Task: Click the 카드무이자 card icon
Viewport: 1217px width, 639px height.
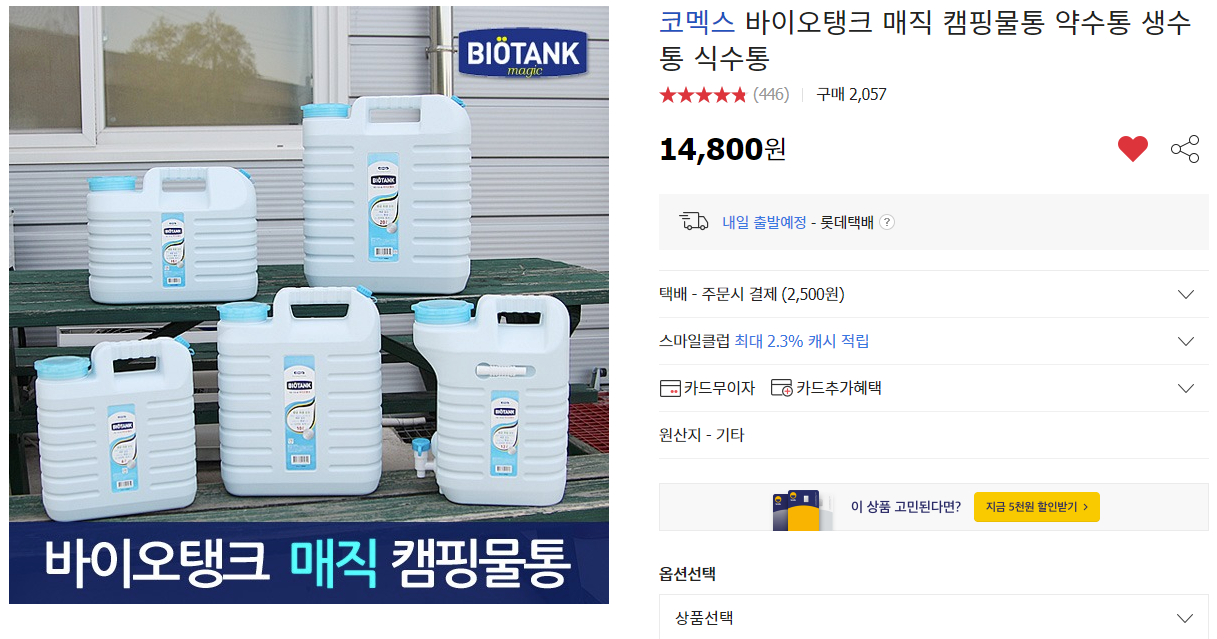Action: [670, 388]
